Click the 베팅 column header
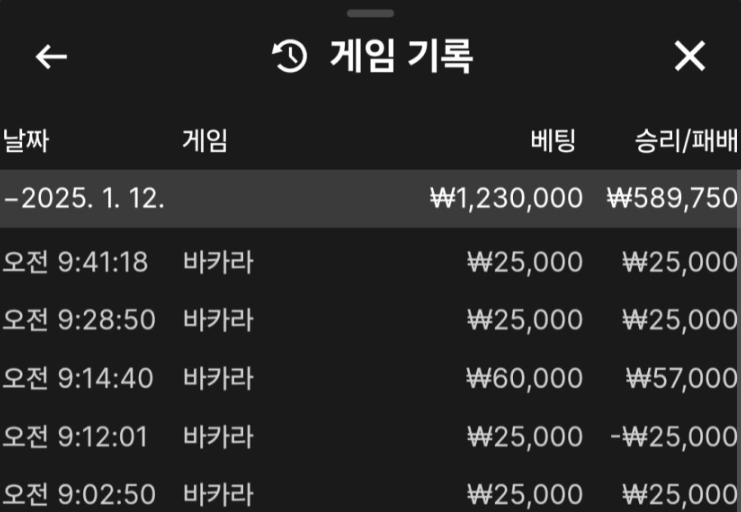This screenshot has width=741, height=512. point(553,141)
